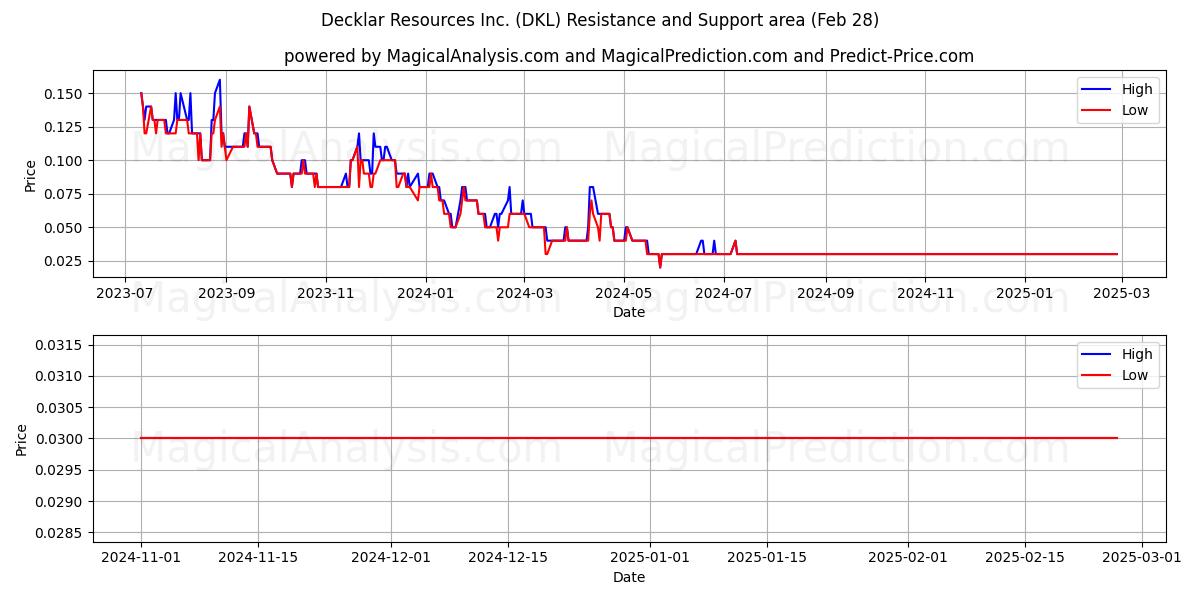Click the 'Date' label under top chart
Viewport: 1200px width, 600px height.
[x=629, y=312]
